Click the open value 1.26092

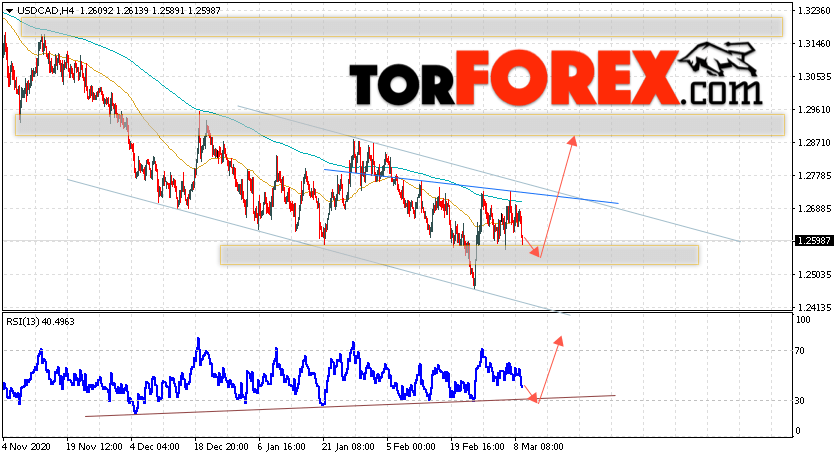coord(96,11)
